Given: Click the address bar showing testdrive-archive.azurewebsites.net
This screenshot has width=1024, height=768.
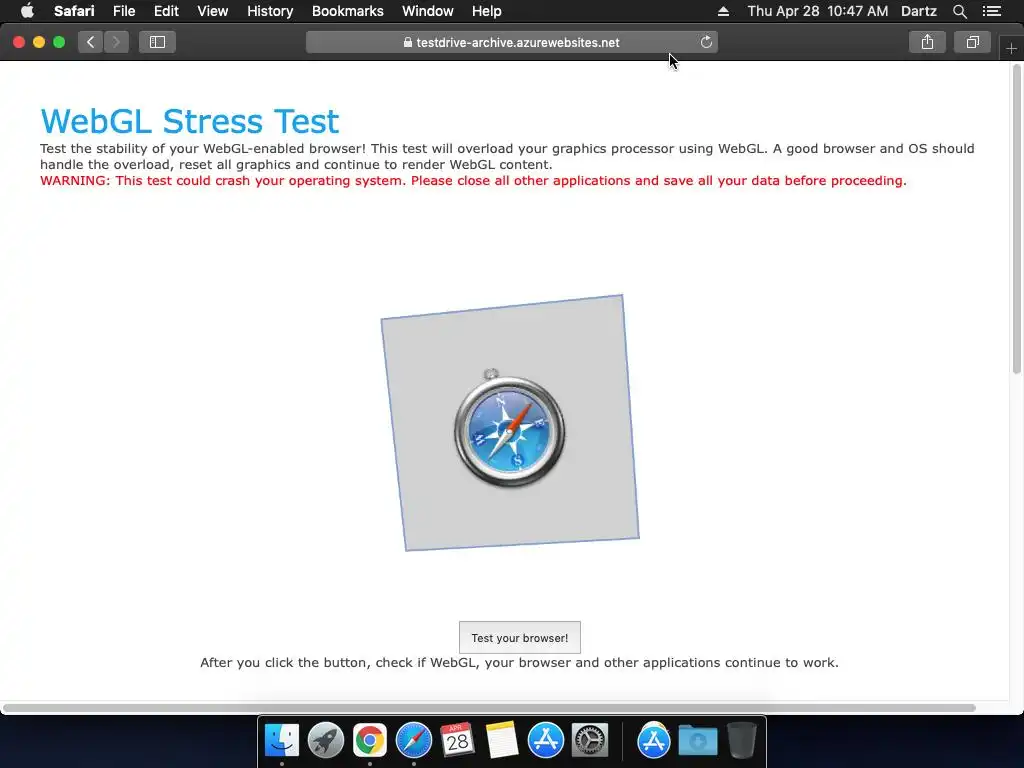Looking at the screenshot, I should point(511,42).
